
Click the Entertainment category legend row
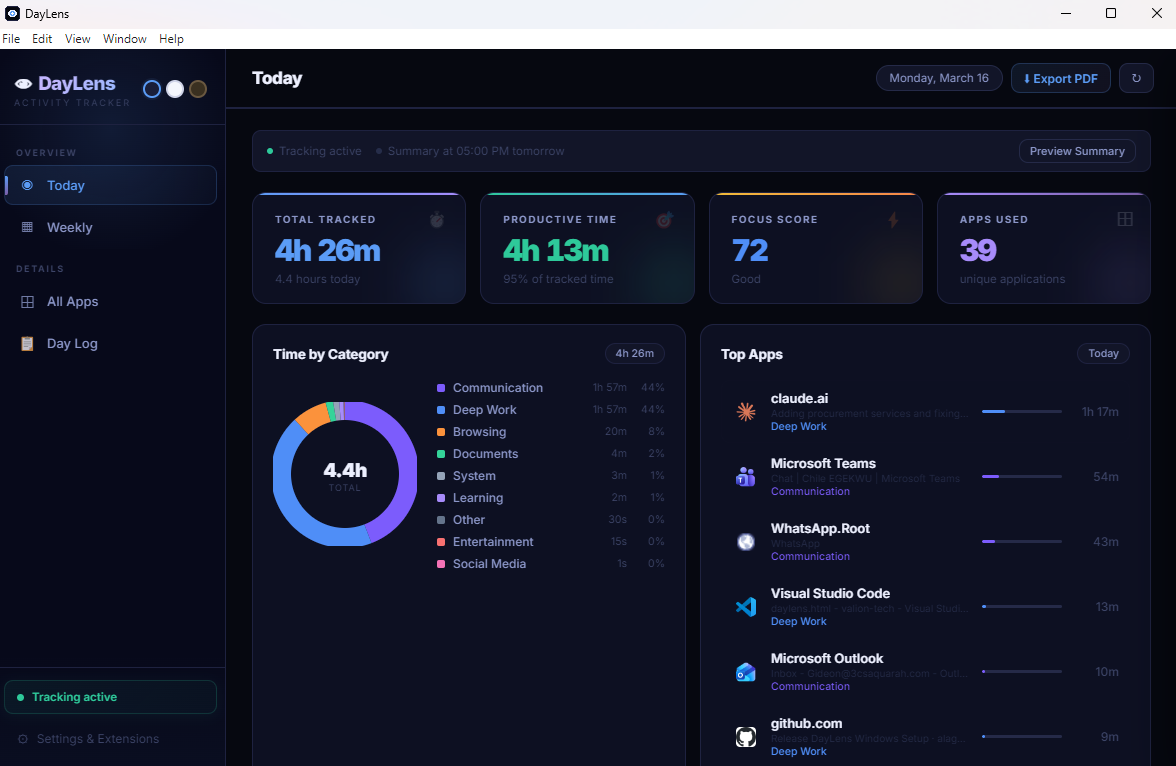tap(550, 542)
